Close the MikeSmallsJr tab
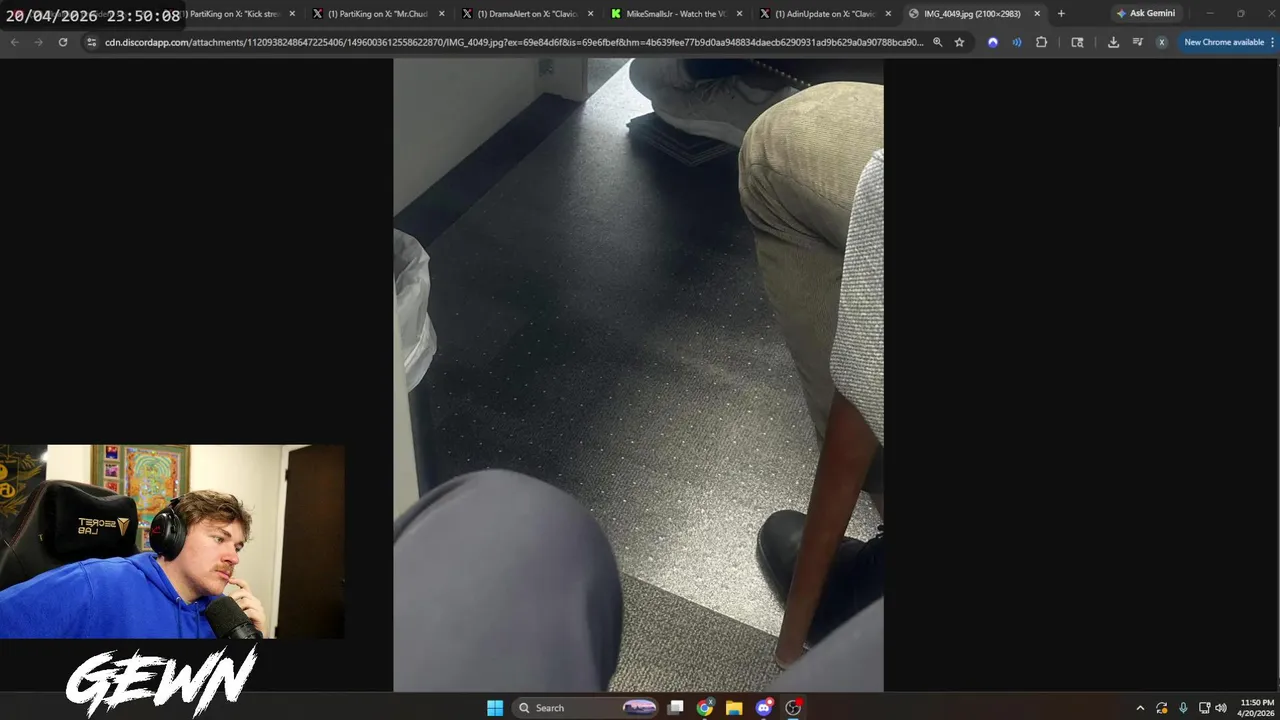The height and width of the screenshot is (720, 1280). click(x=739, y=14)
